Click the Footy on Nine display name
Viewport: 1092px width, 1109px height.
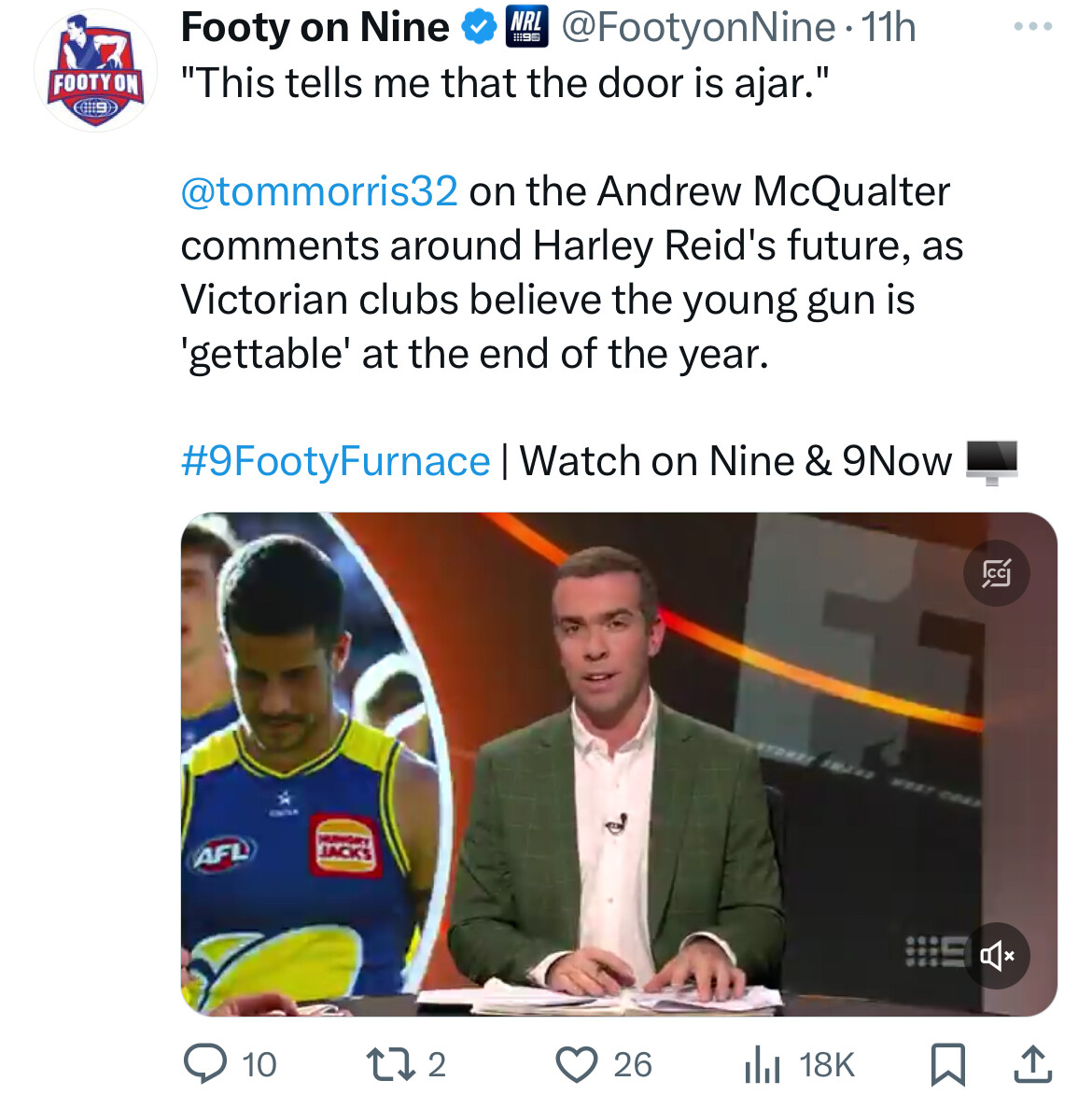tap(315, 28)
